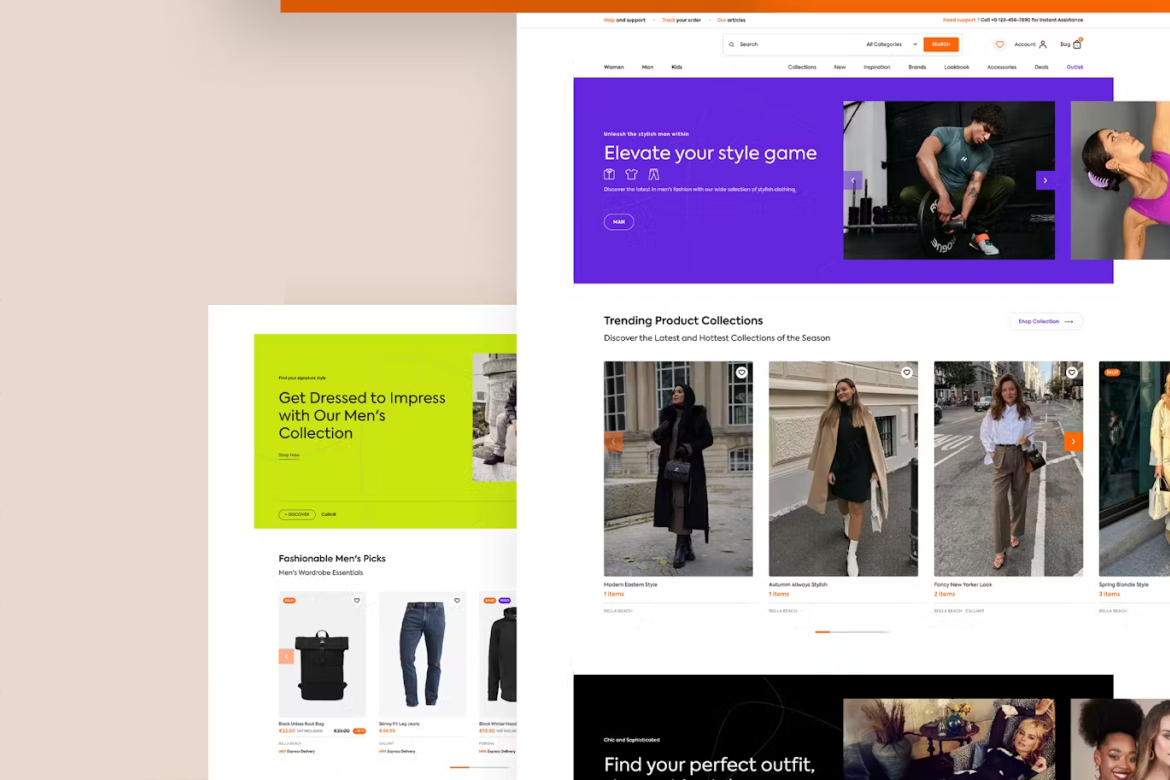Open the Autumn Always Stylish collection photo

[843, 469]
